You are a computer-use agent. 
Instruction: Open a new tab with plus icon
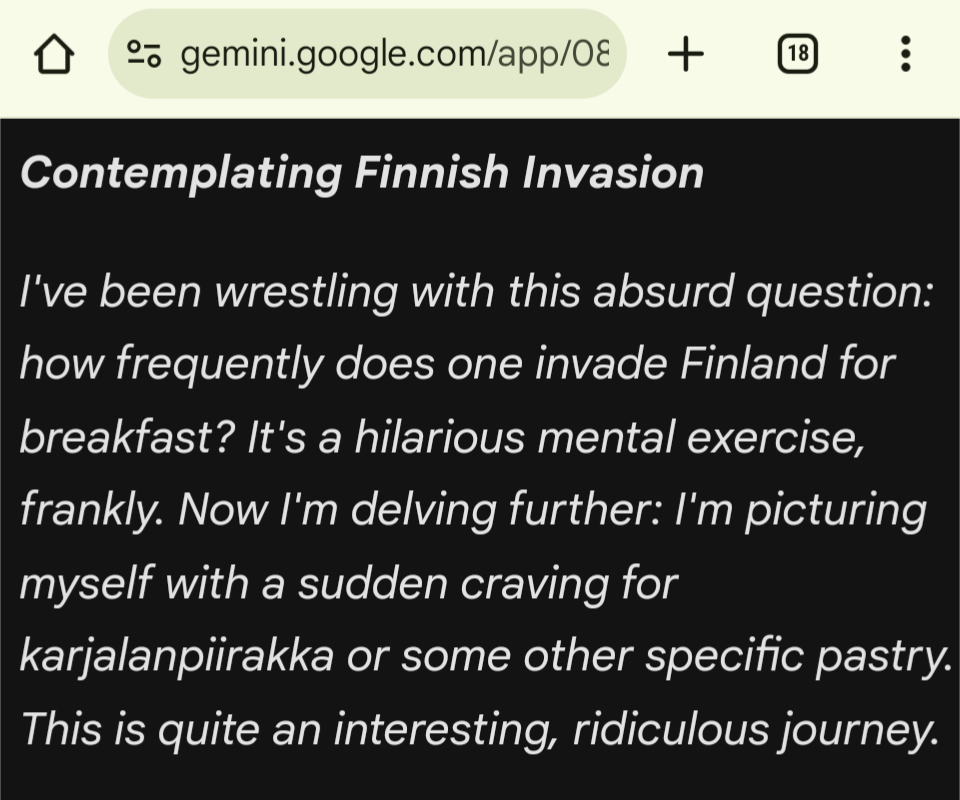[x=685, y=54]
